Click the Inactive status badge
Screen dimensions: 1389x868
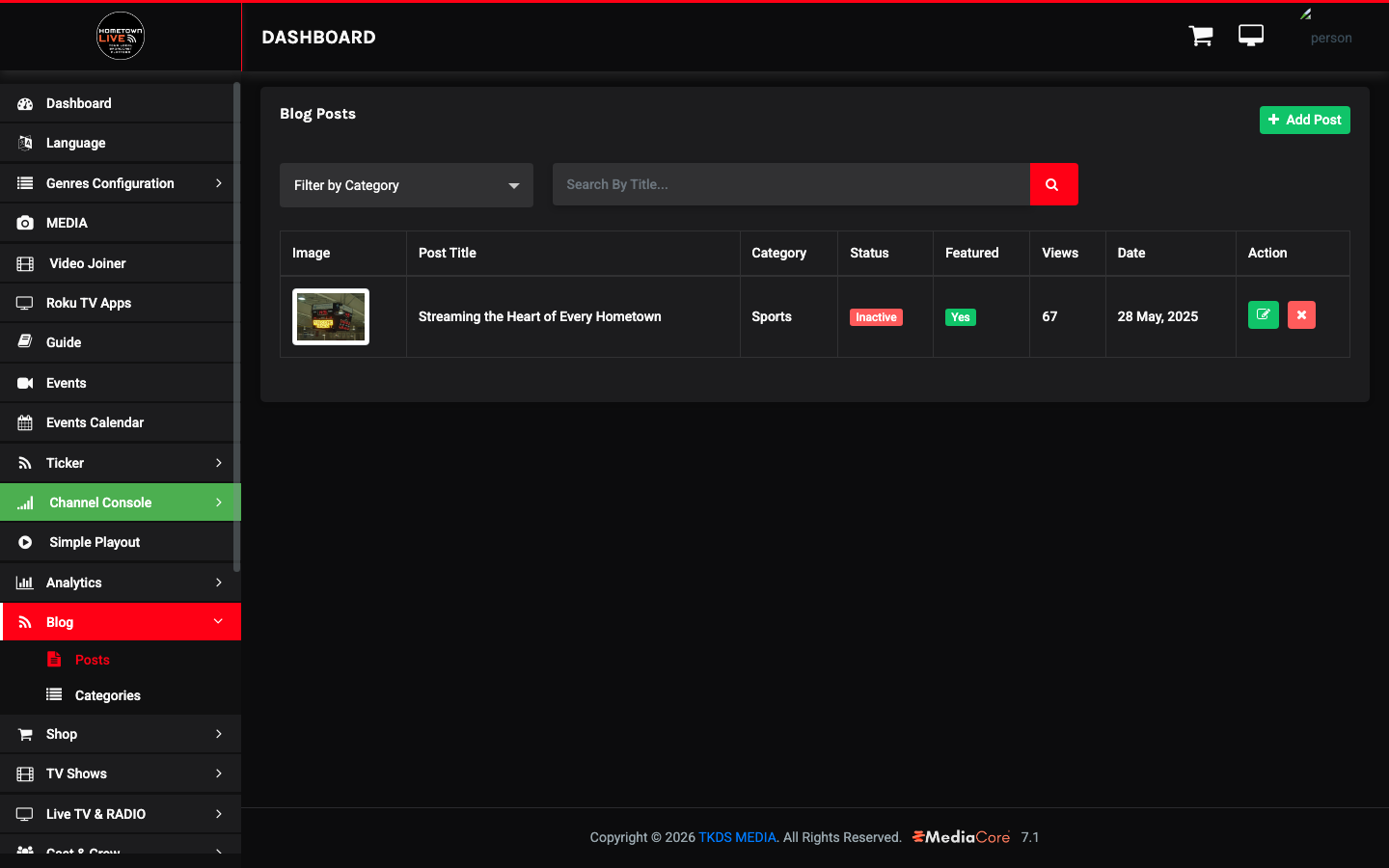[876, 317]
